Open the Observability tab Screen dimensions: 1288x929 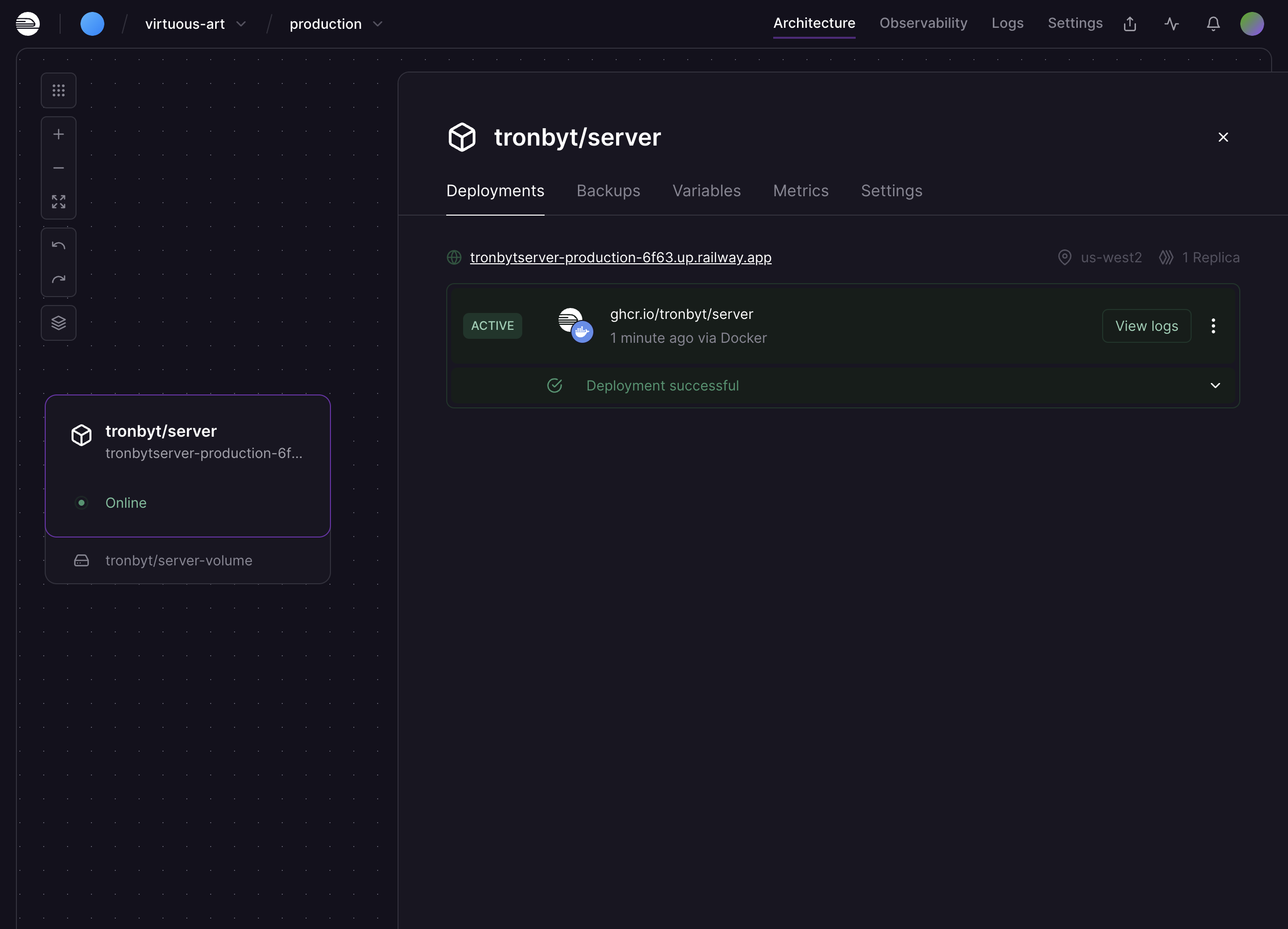click(923, 23)
